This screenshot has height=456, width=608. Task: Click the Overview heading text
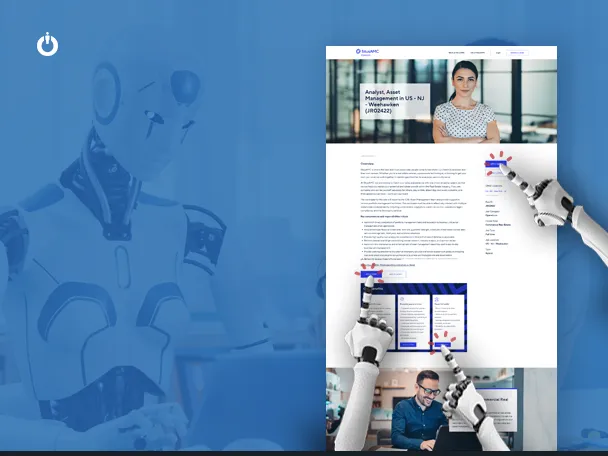(x=367, y=164)
